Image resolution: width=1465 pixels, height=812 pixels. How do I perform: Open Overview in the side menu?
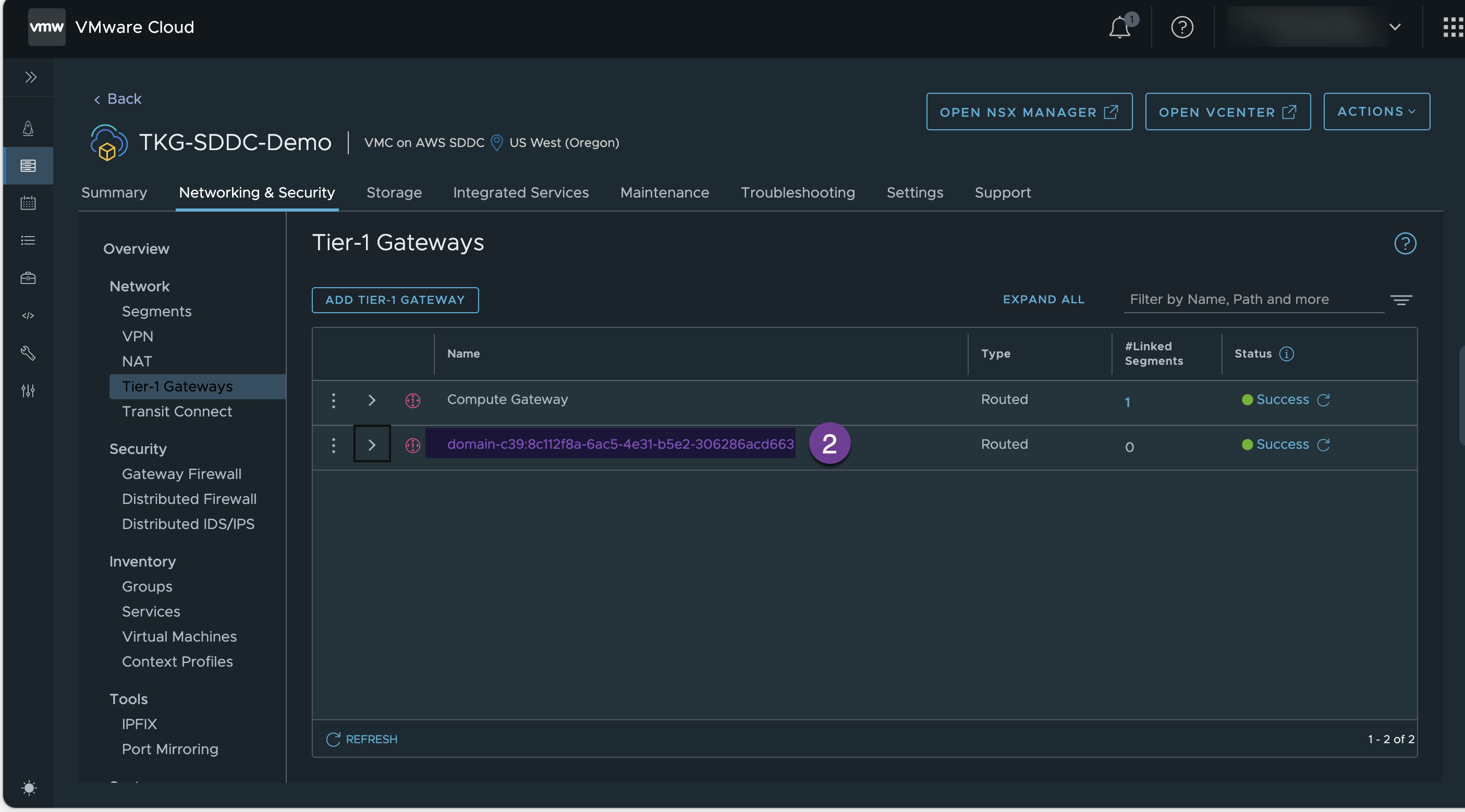[136, 249]
